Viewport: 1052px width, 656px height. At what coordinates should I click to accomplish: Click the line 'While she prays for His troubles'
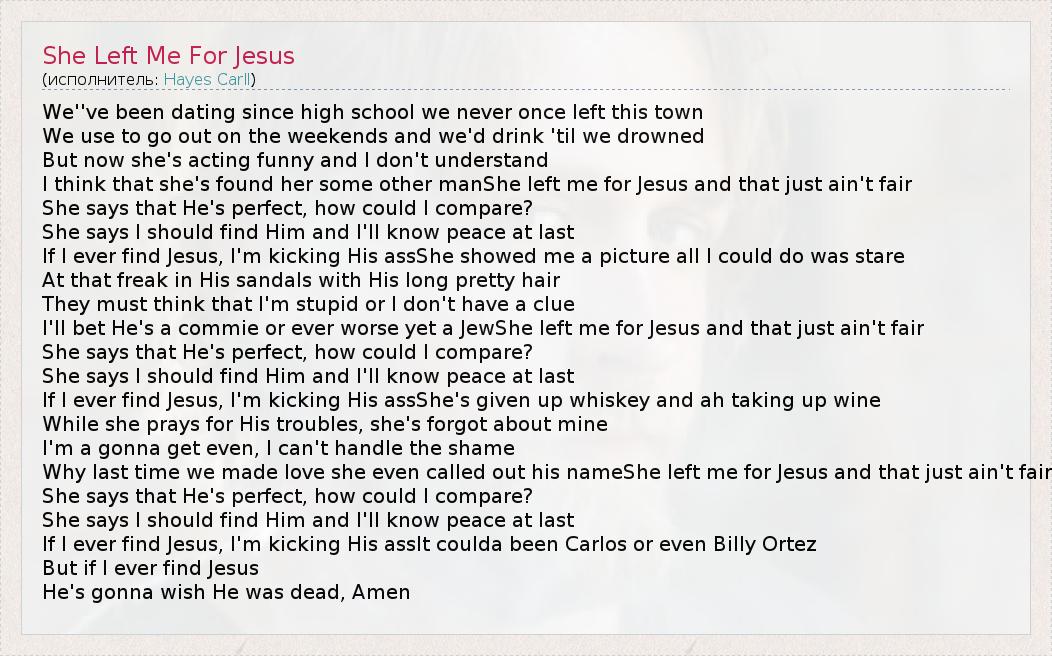324,424
